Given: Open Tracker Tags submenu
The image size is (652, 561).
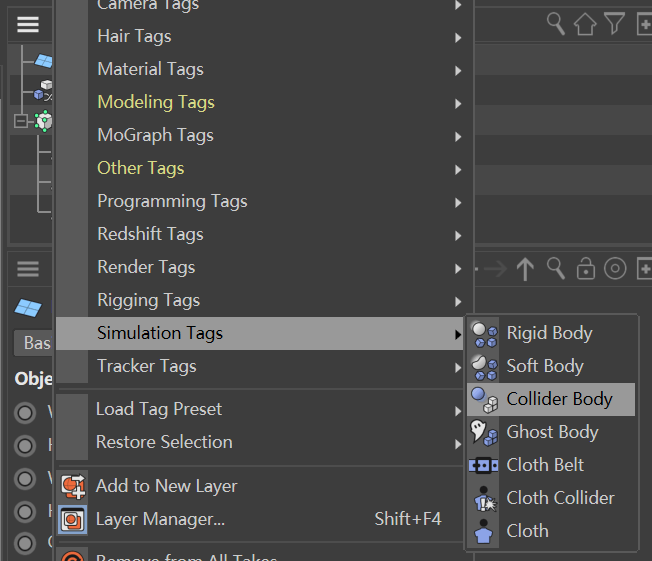Looking at the screenshot, I should (259, 366).
